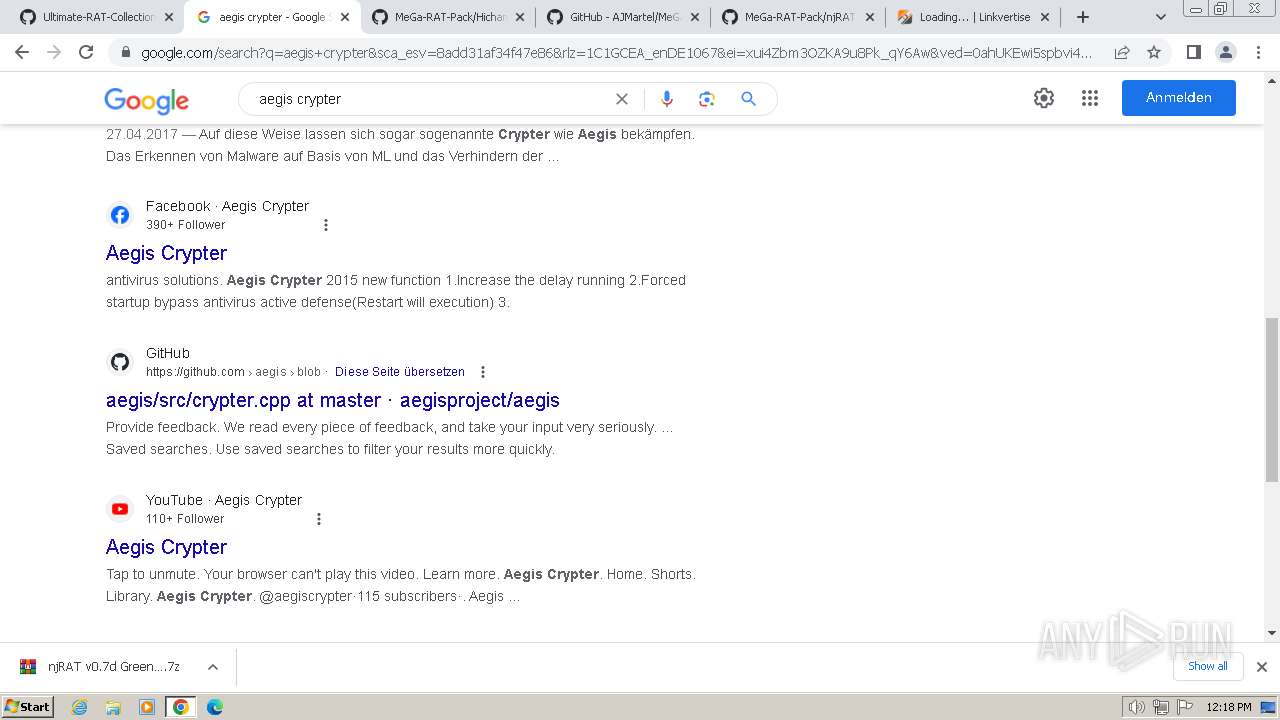Start voice search with microphone

[x=667, y=99]
